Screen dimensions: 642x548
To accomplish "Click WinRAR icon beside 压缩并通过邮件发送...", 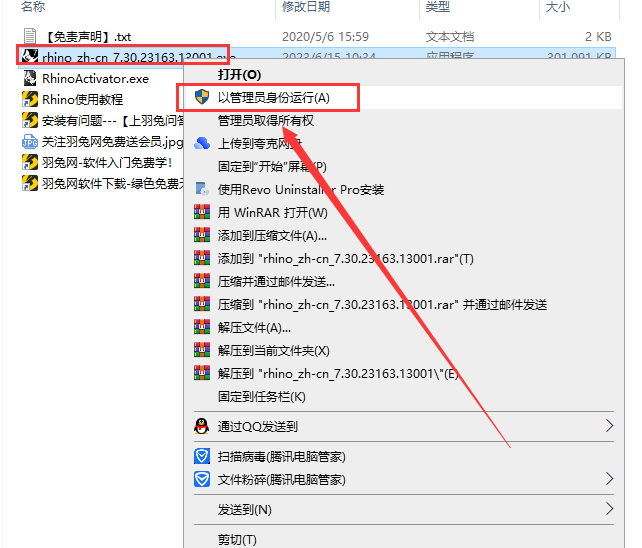I will pos(202,281).
